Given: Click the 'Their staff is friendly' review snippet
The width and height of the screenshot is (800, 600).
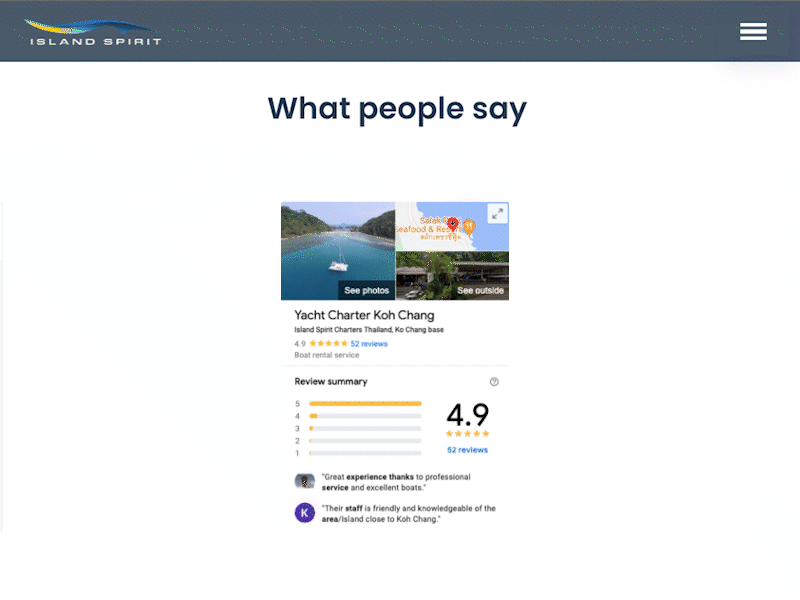Looking at the screenshot, I should tap(409, 514).
